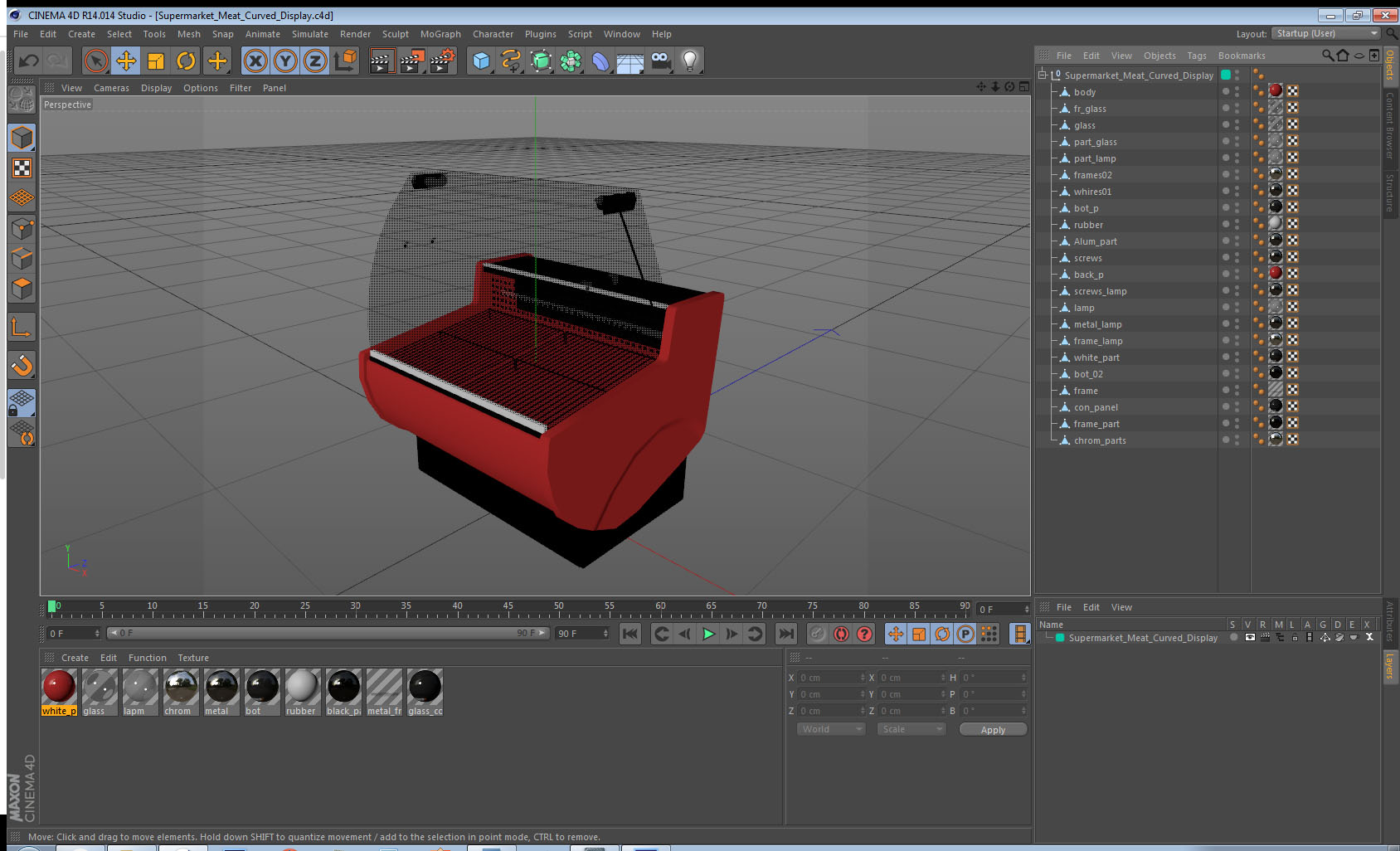The image size is (1400, 851).
Task: Open viewport Cameras menu
Action: tap(111, 88)
